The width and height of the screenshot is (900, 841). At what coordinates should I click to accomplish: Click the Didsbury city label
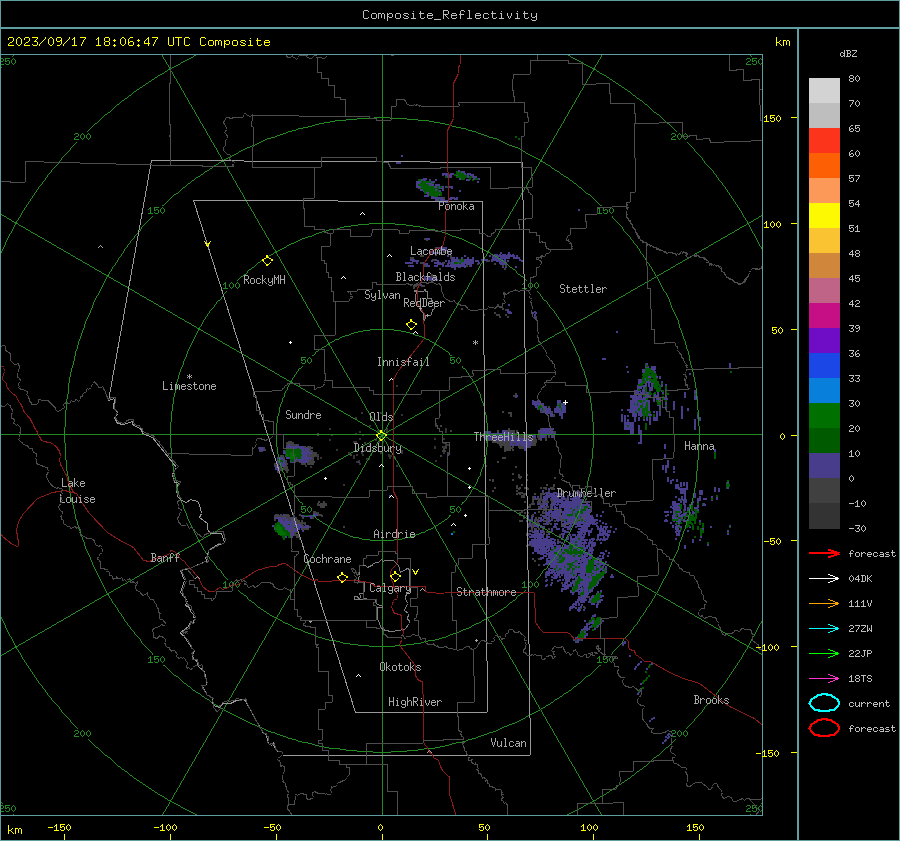[x=377, y=448]
